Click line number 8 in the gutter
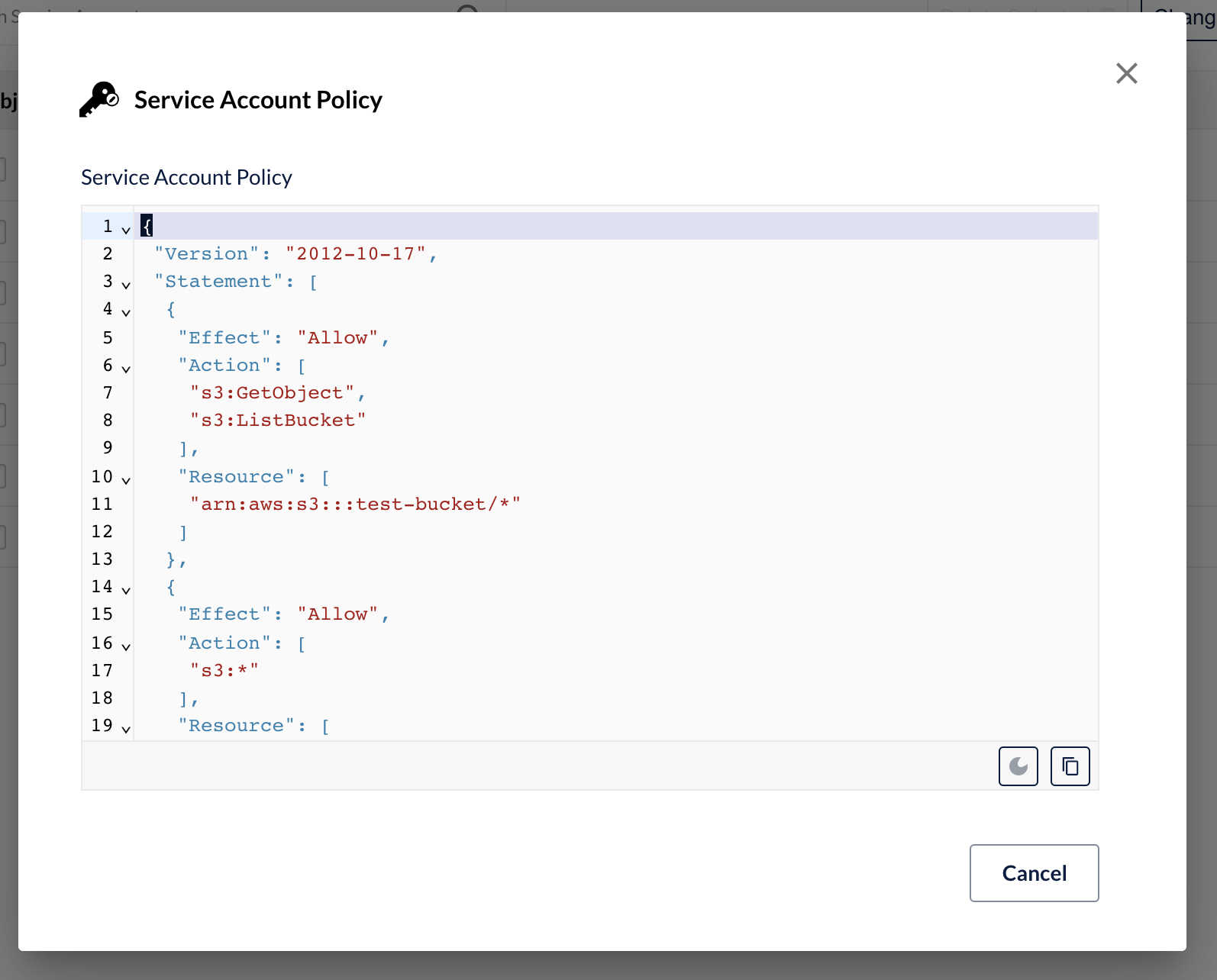Screen dimensions: 1217x980 pyautogui.click(x=108, y=420)
